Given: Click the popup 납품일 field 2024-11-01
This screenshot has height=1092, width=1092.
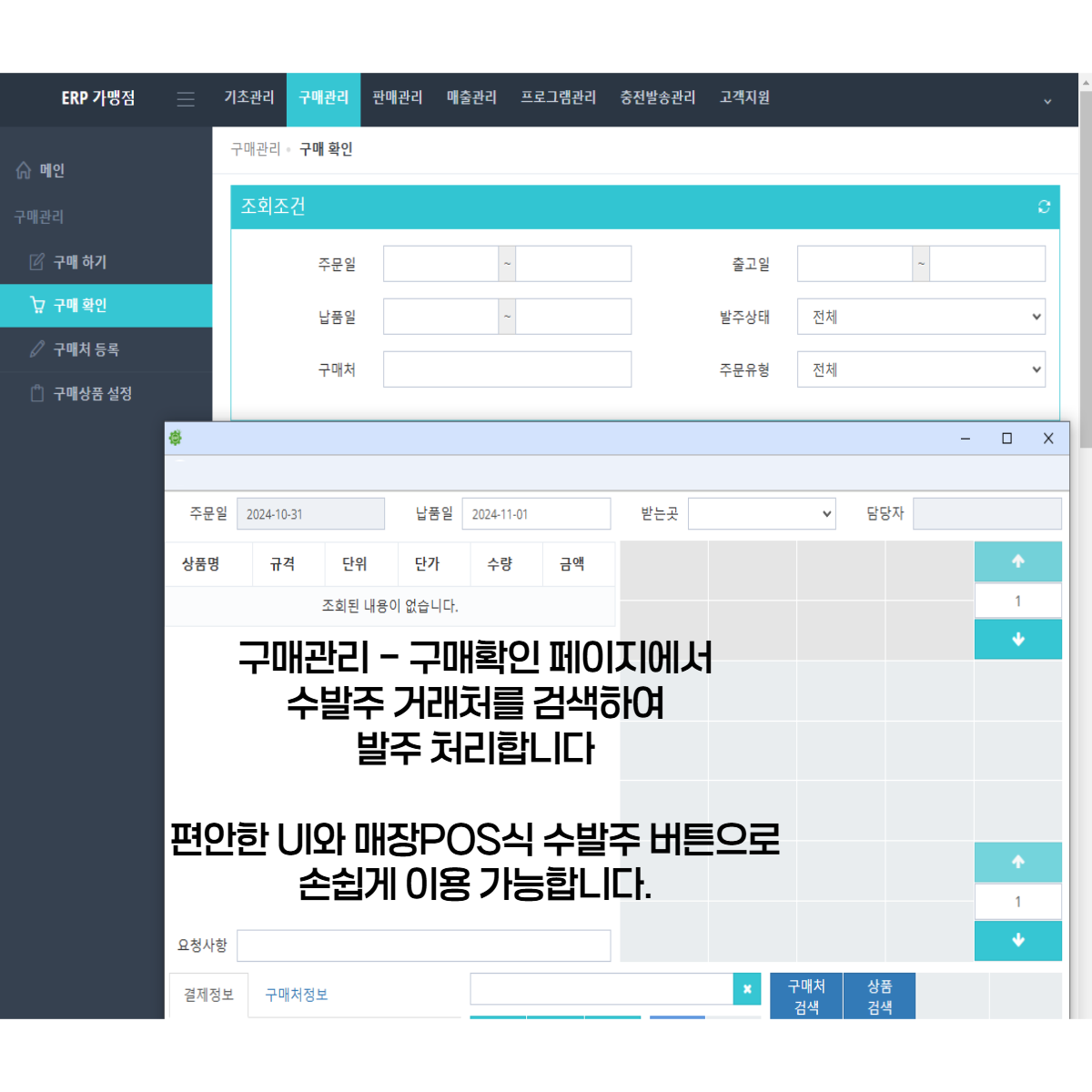Looking at the screenshot, I should [x=536, y=513].
